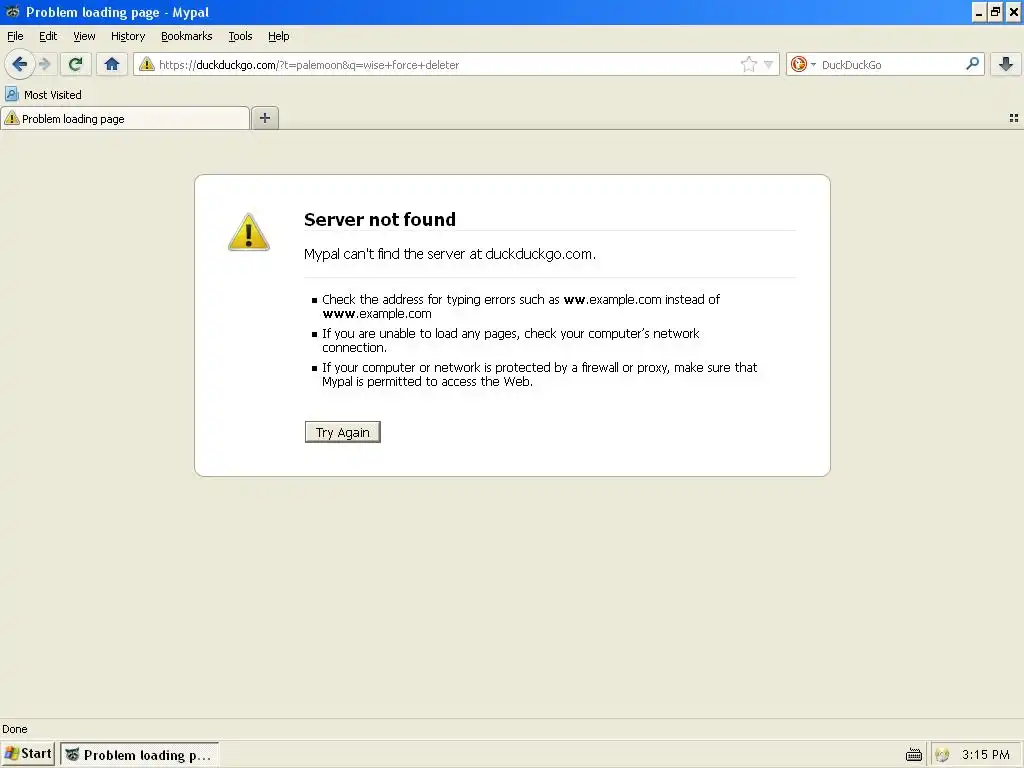The width and height of the screenshot is (1024, 768).
Task: Open the Most Visited bookmarks folder
Action: [x=44, y=95]
